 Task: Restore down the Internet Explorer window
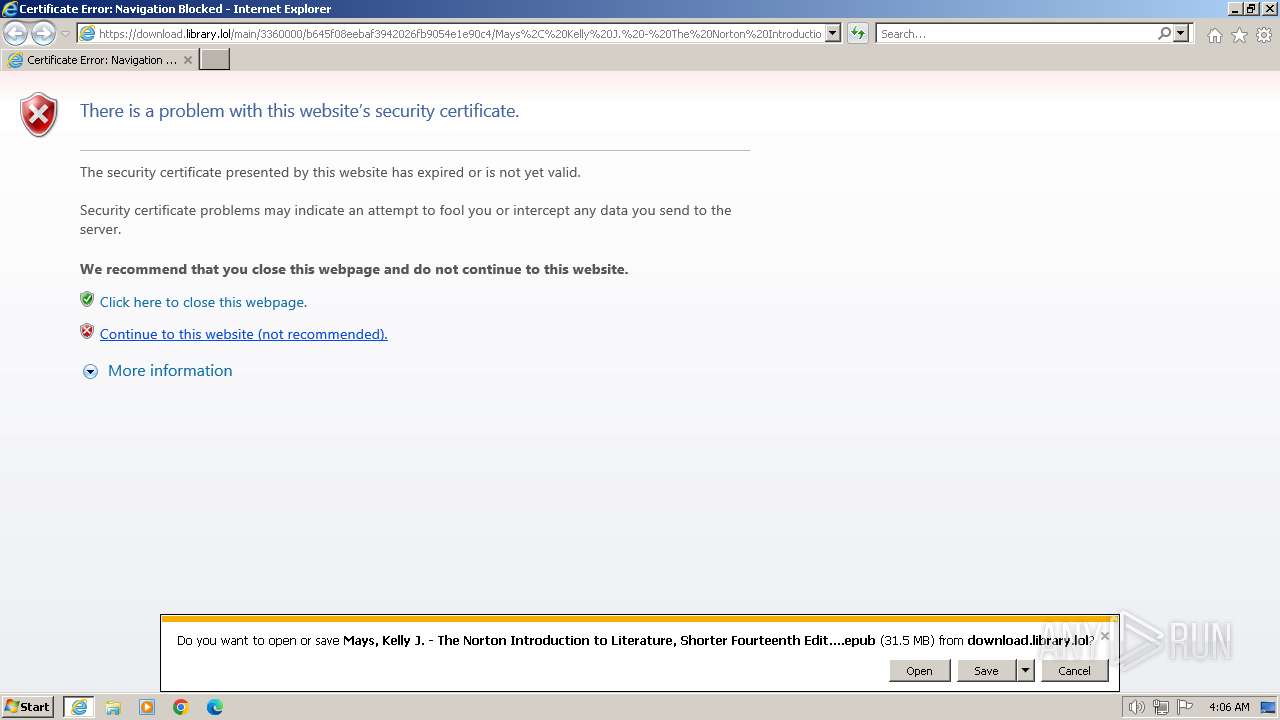(x=1251, y=8)
